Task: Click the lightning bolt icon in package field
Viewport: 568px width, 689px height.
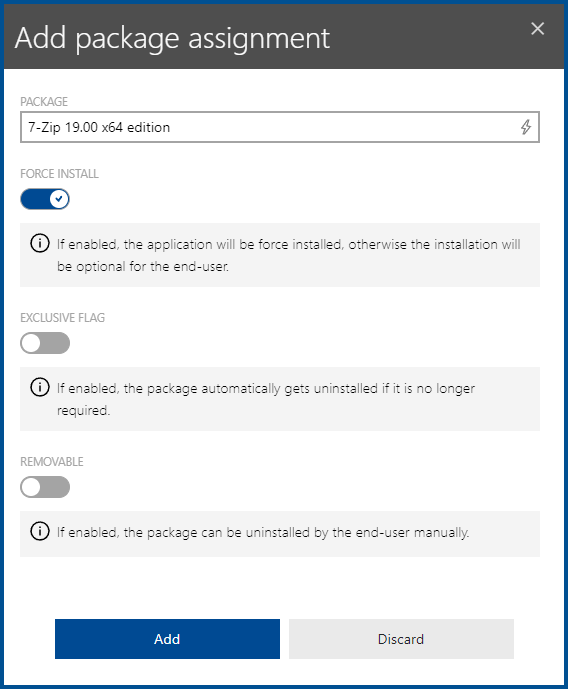Action: click(525, 127)
